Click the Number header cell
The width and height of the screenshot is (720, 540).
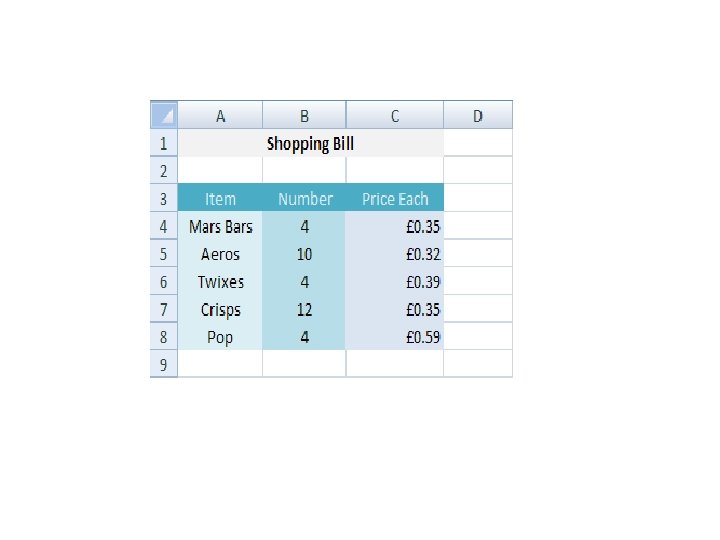point(304,198)
